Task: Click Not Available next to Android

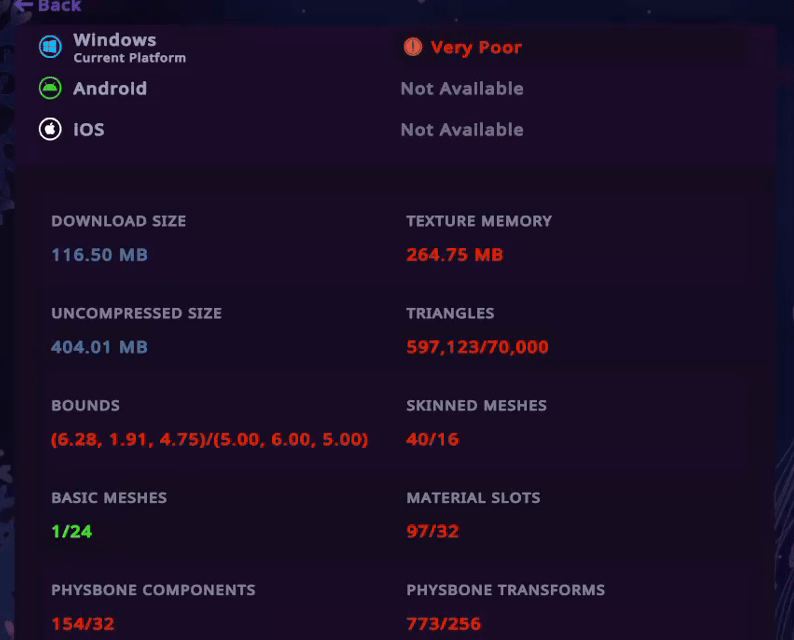Action: pyautogui.click(x=461, y=88)
